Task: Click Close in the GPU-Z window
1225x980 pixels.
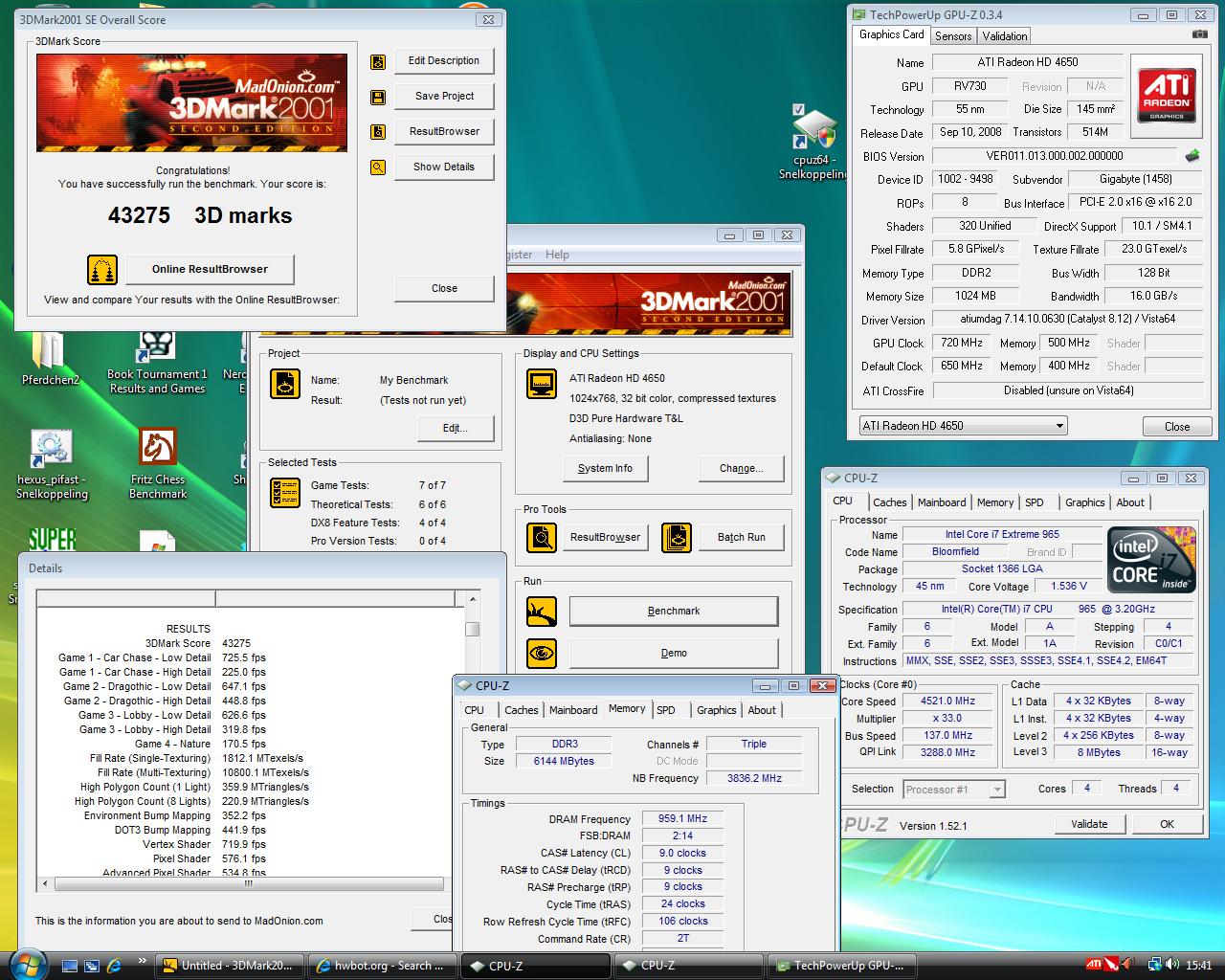Action: click(x=1177, y=427)
